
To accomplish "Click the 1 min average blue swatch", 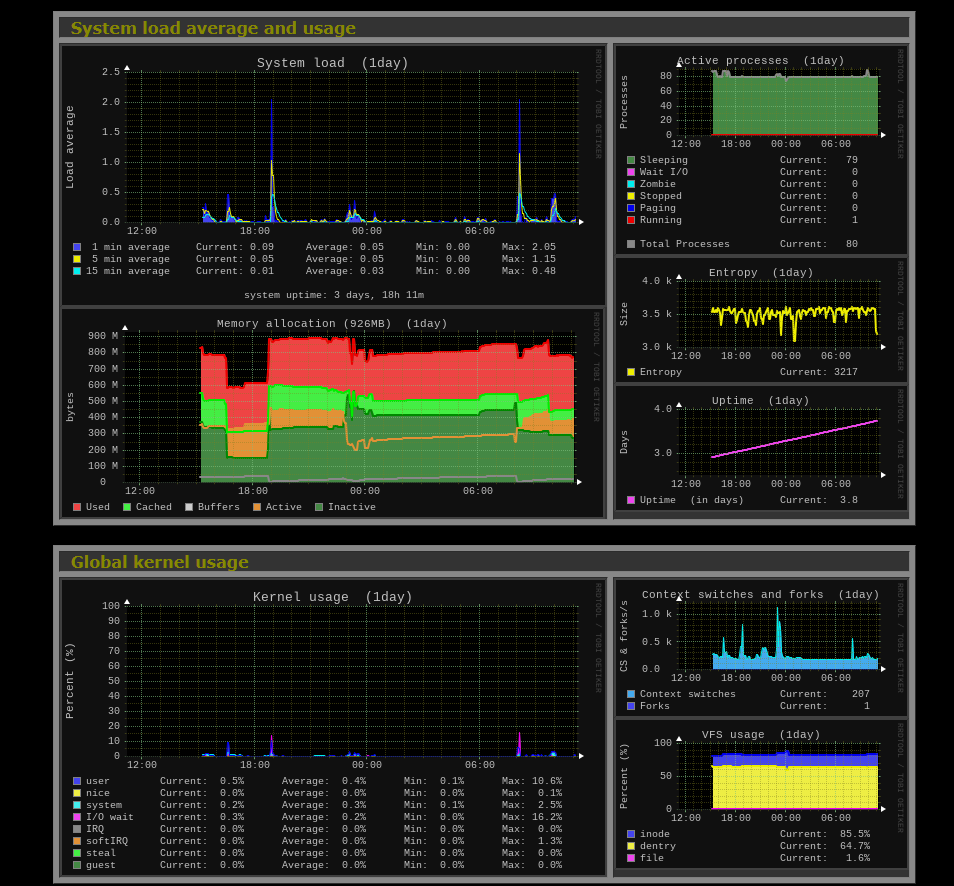I will (x=77, y=247).
